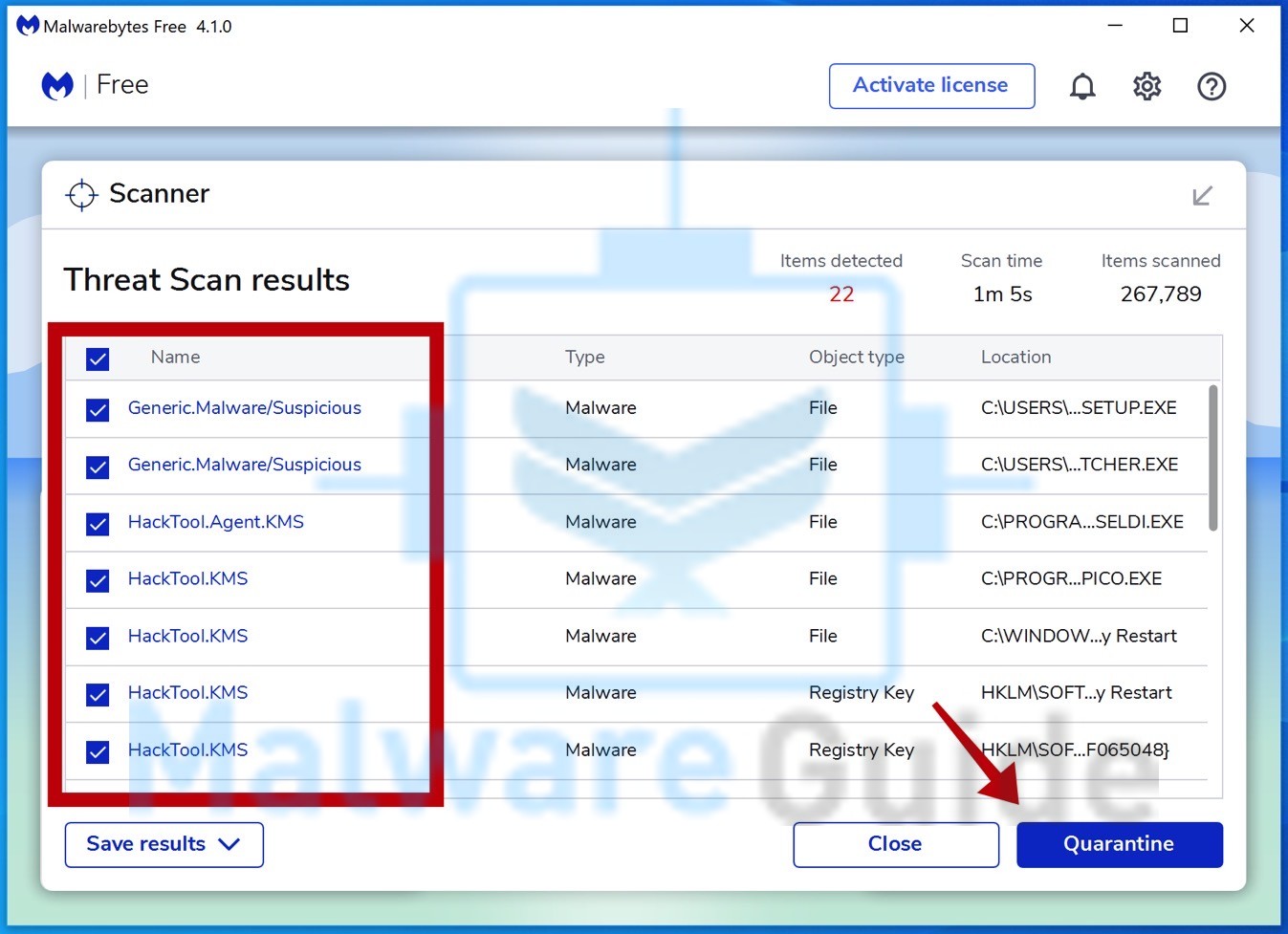Minimize the Malwarebytes window
Viewport: 1288px width, 934px height.
[1115, 26]
